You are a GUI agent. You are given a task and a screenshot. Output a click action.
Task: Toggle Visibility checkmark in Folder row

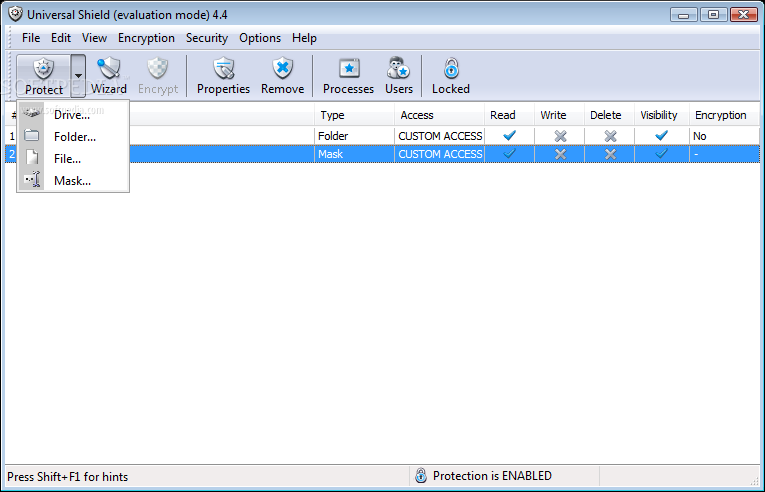pos(662,135)
